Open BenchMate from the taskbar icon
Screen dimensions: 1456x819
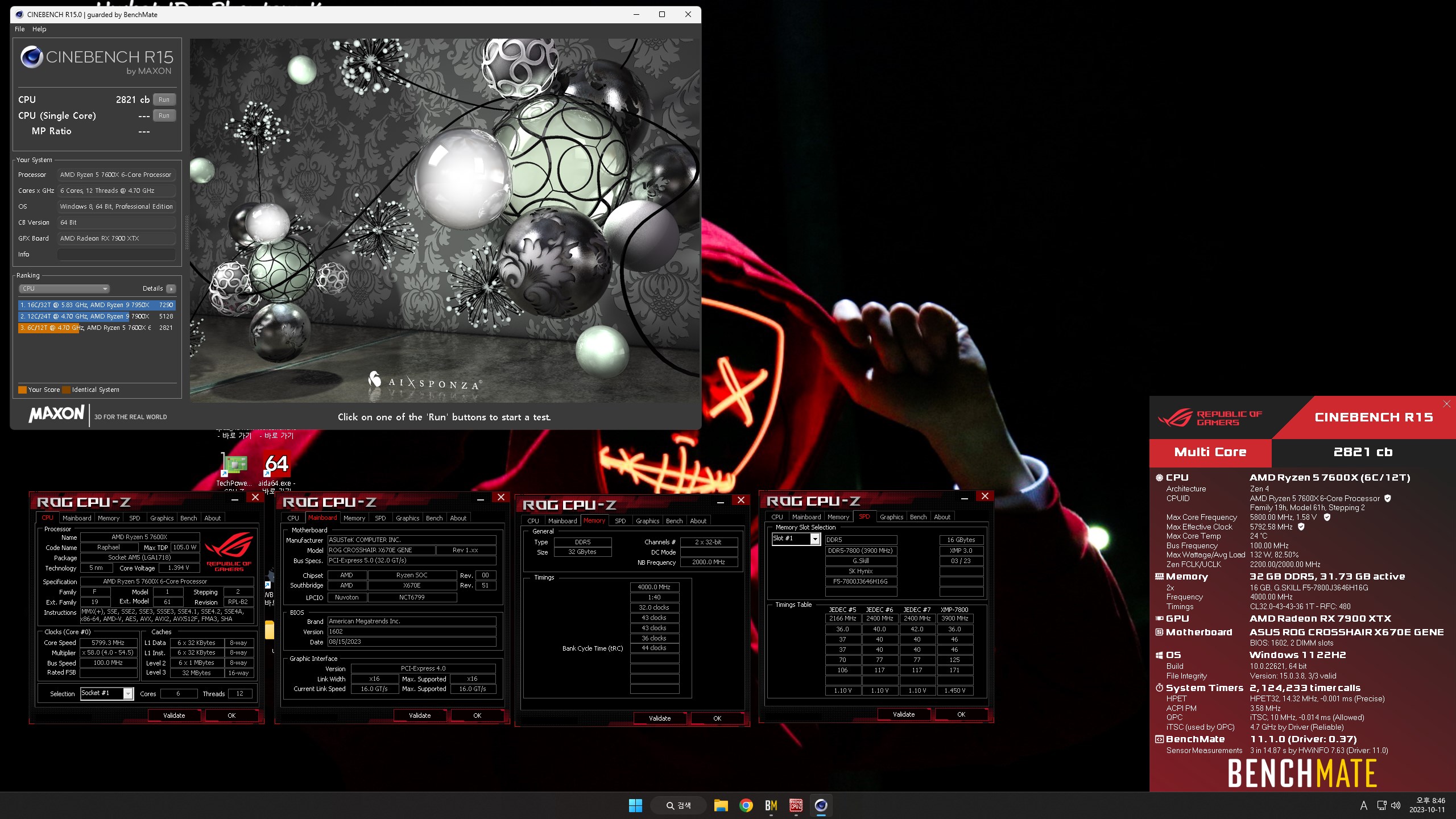pyautogui.click(x=771, y=805)
